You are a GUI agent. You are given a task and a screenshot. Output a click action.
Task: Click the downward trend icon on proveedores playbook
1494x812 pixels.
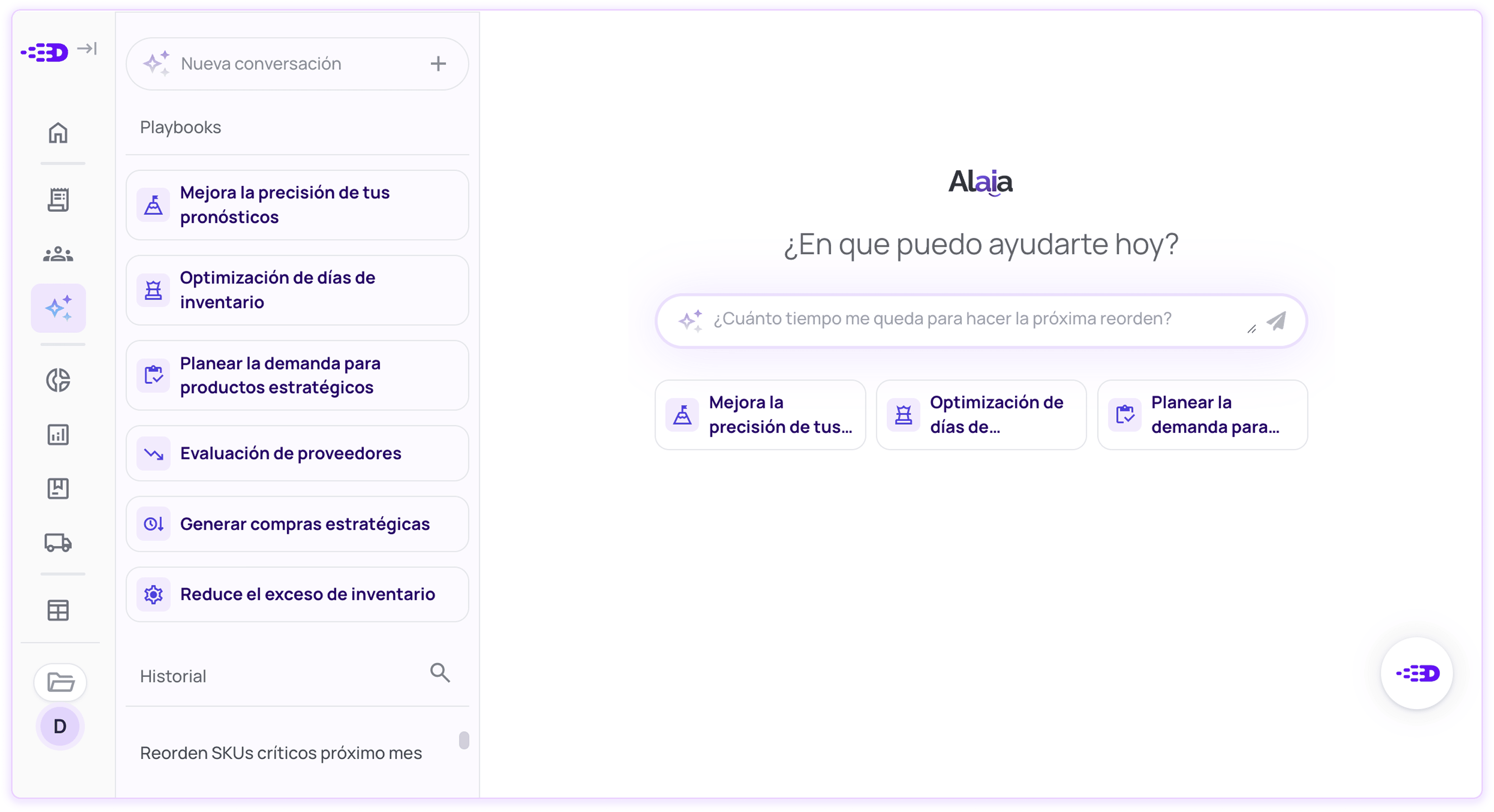point(153,453)
